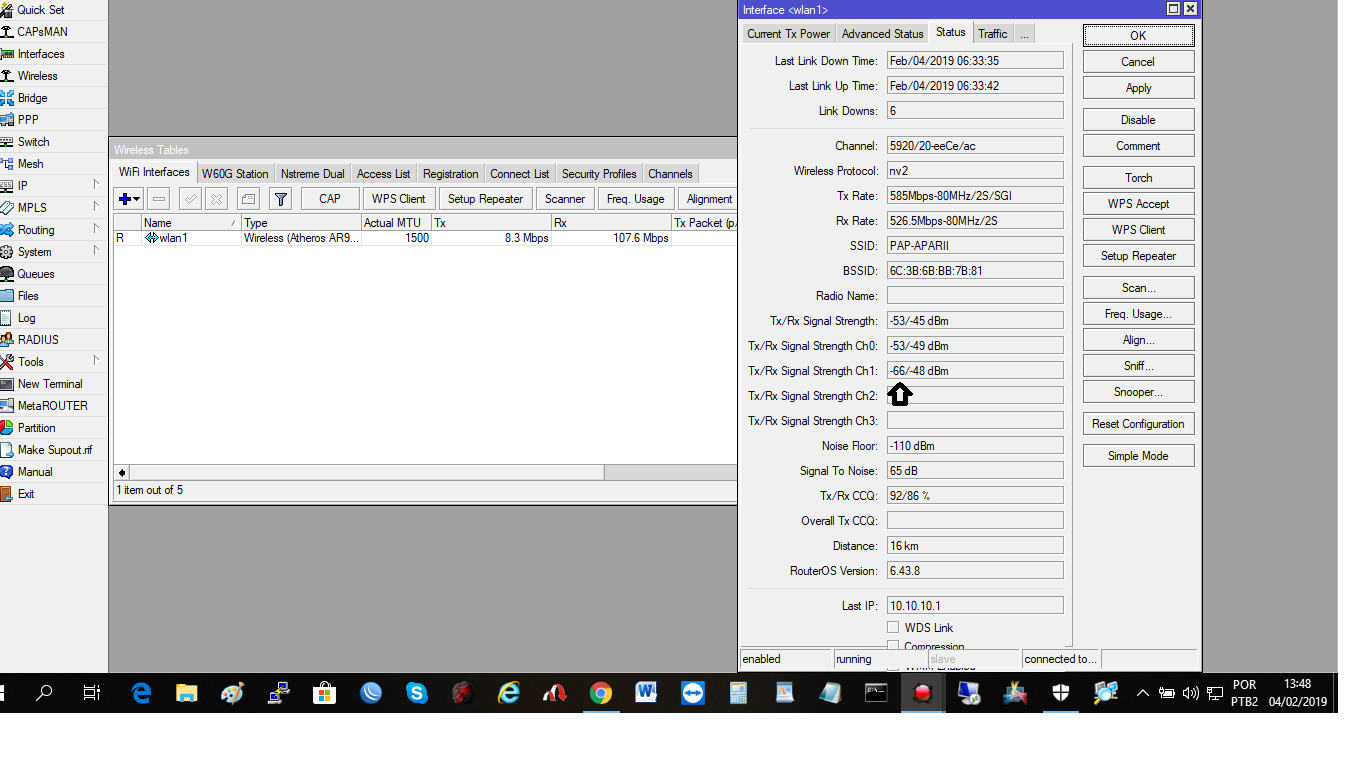Click the Apply button

1138,88
